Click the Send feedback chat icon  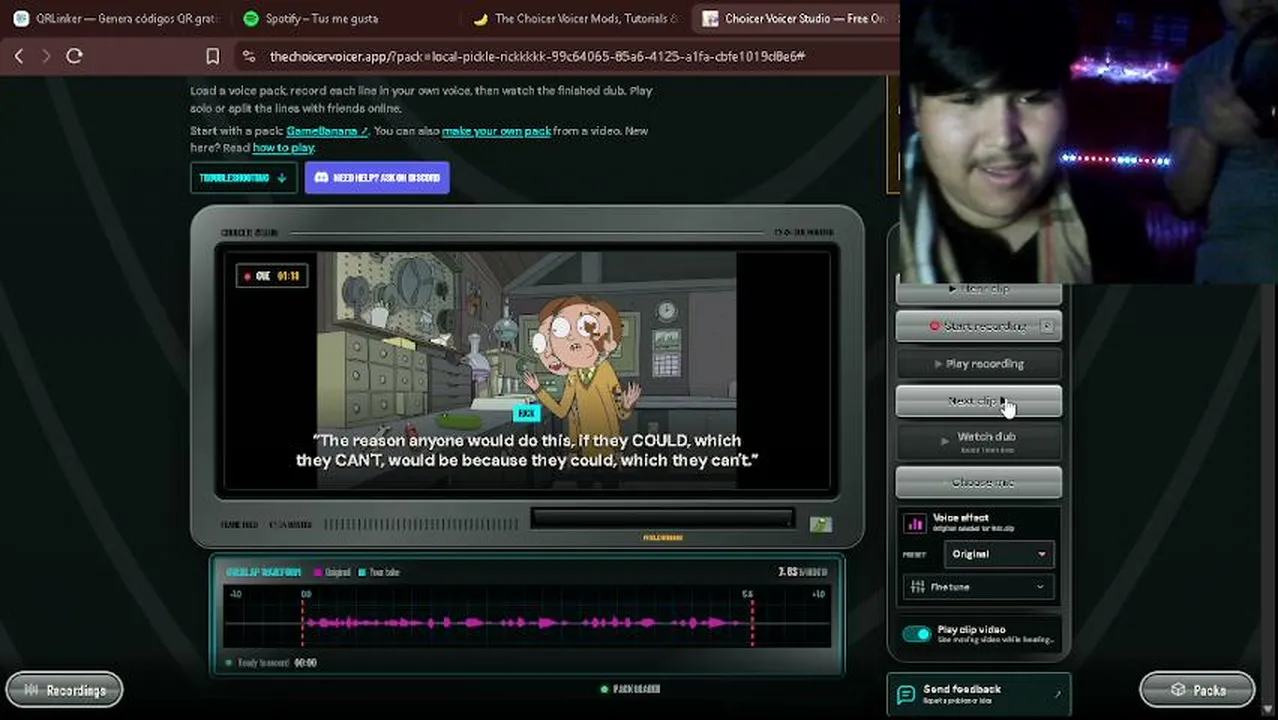click(905, 694)
